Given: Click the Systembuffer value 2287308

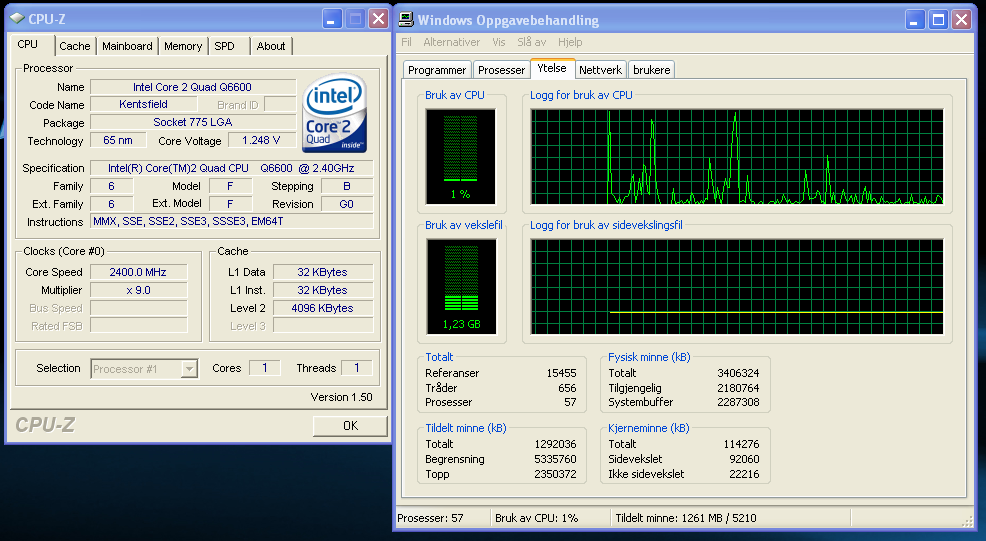Looking at the screenshot, I should coord(738,402).
